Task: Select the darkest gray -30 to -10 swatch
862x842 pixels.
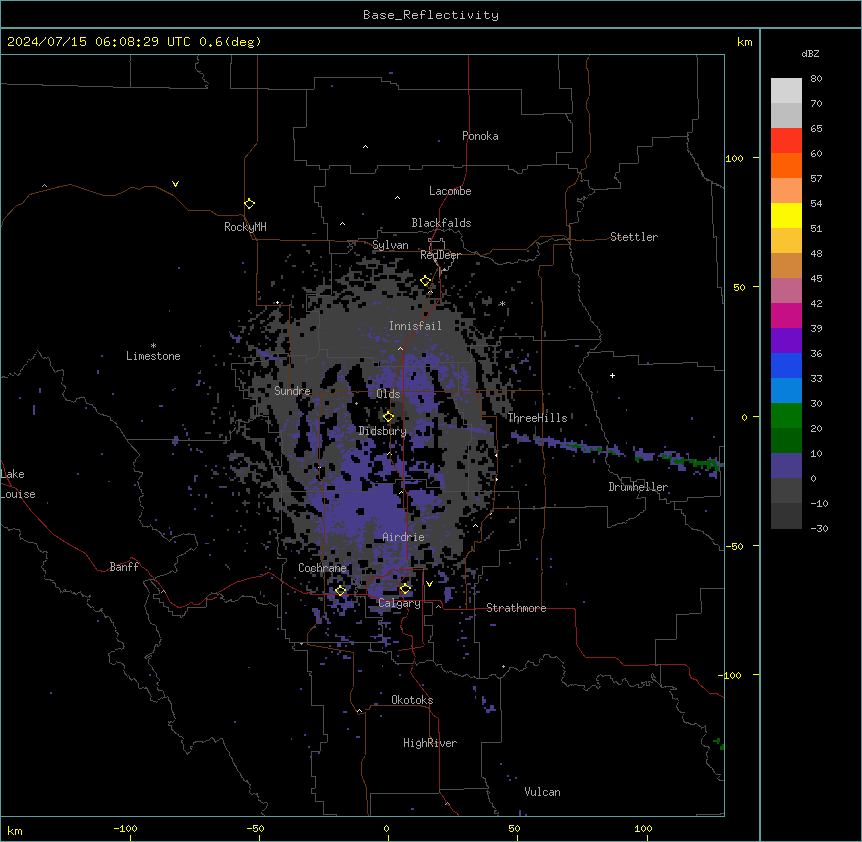Action: point(786,516)
